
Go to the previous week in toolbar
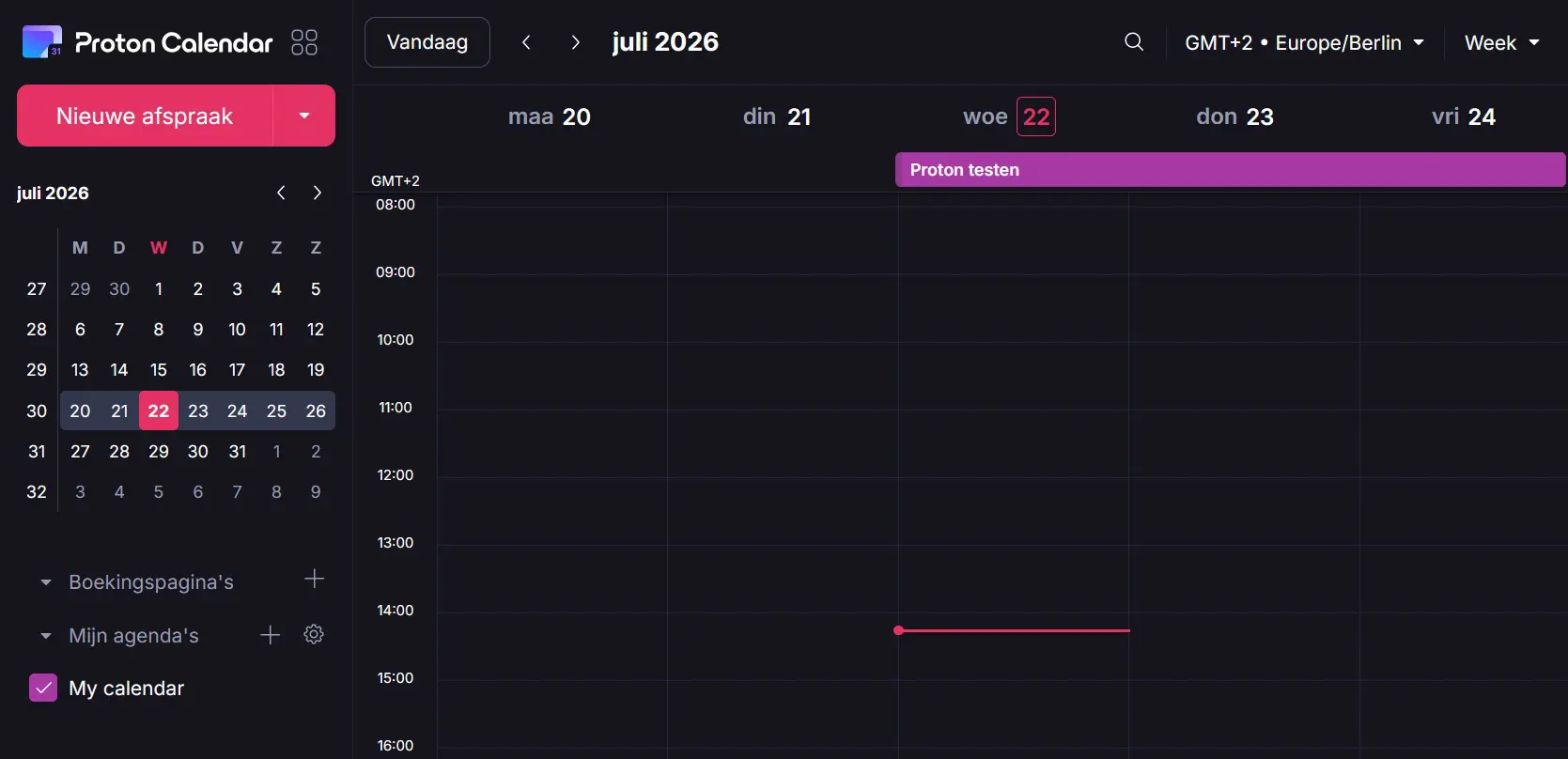pos(526,42)
